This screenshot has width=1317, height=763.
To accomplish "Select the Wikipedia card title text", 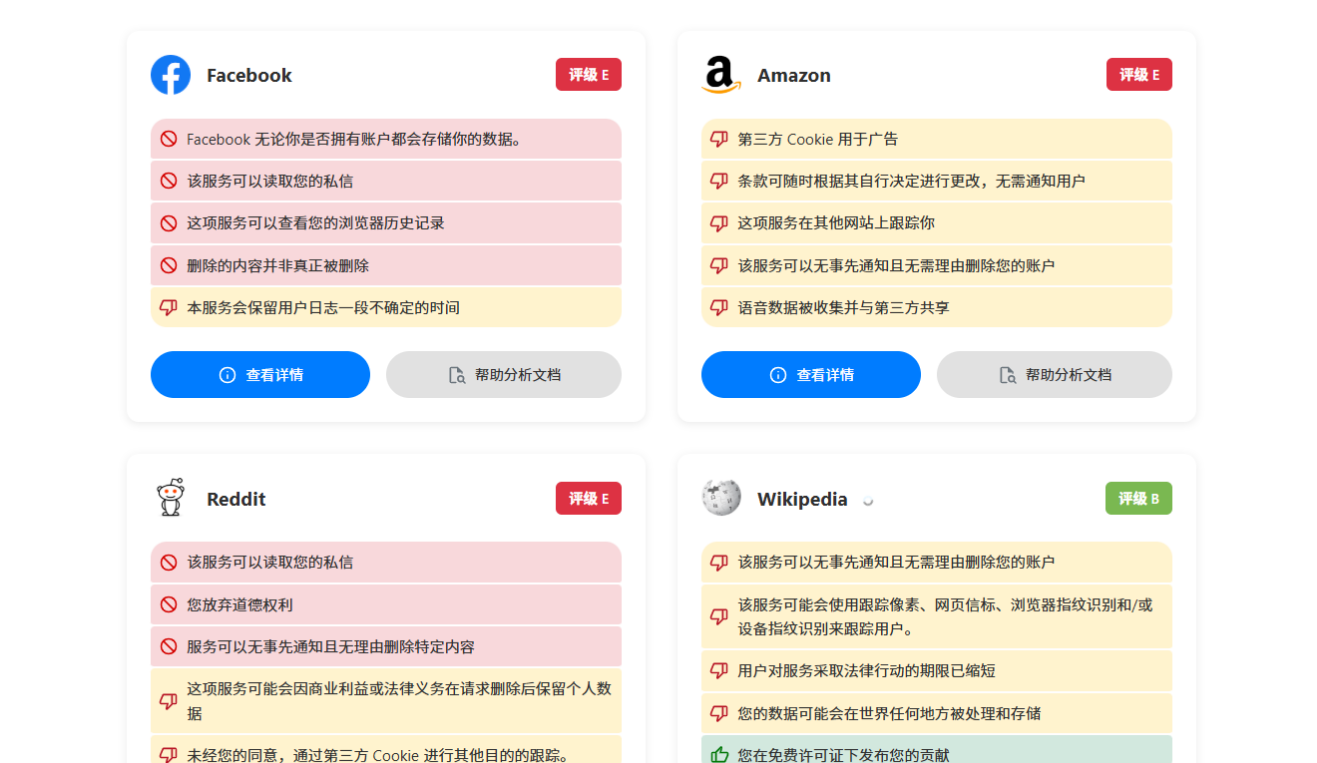I will click(x=802, y=499).
